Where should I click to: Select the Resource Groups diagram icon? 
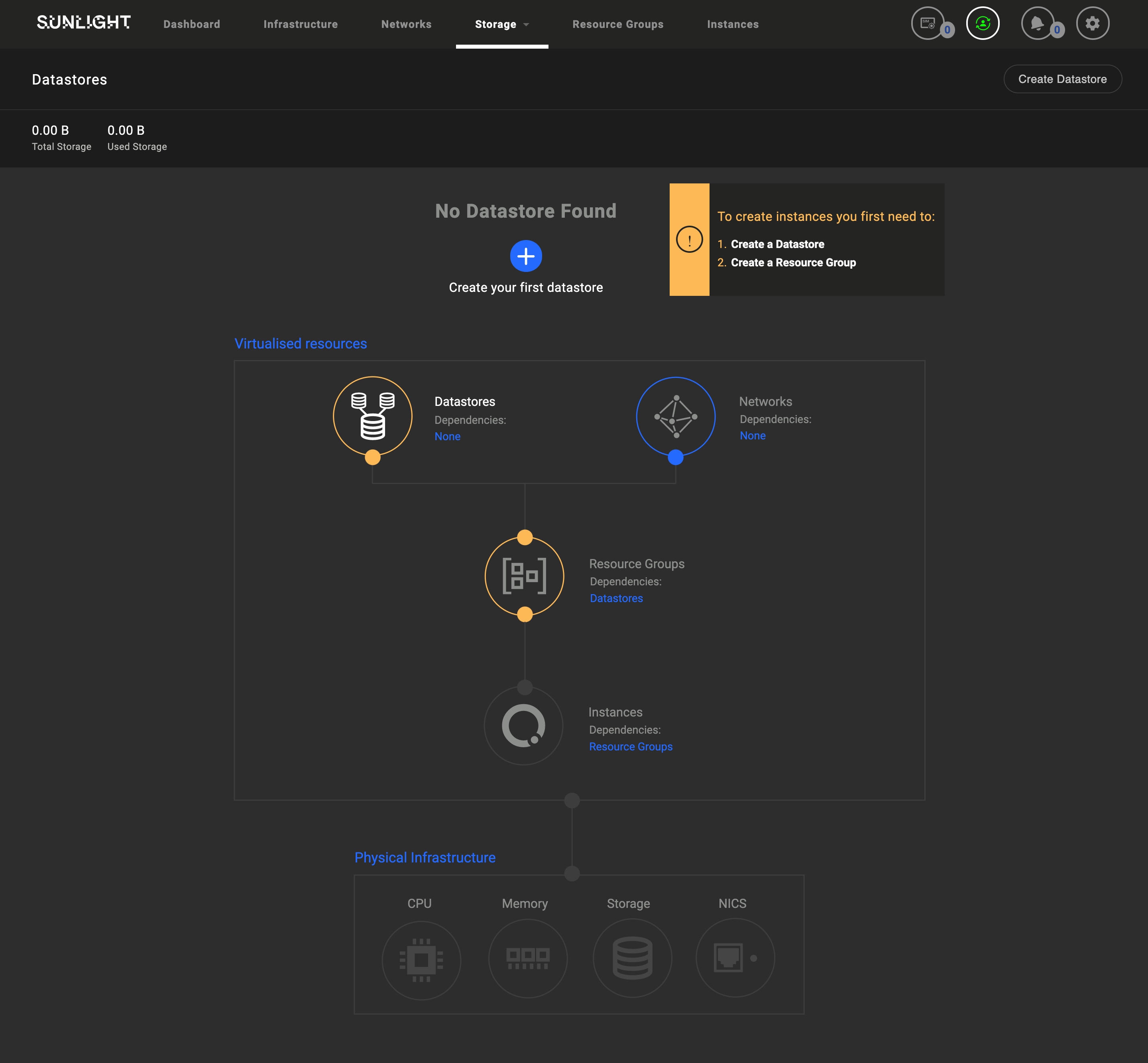(525, 576)
